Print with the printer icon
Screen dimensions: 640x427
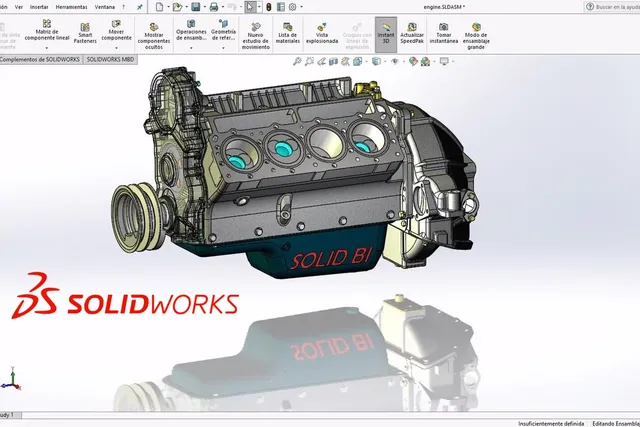pyautogui.click(x=213, y=7)
